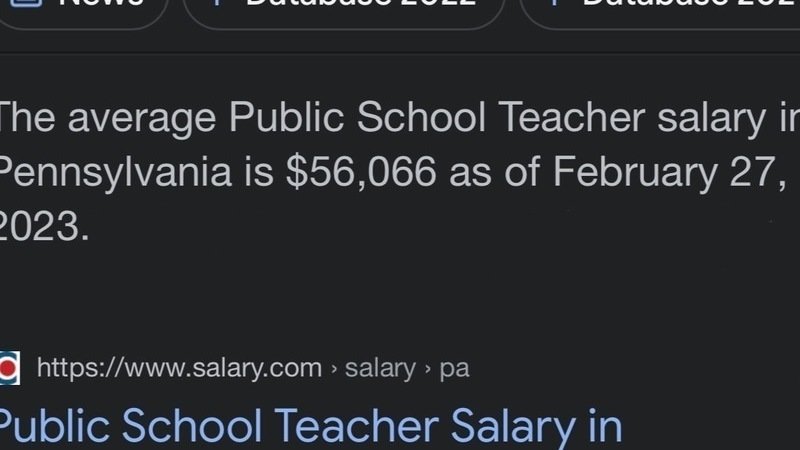Click the breadcrumb chevron just before "pa"
800x450 pixels.
tap(427, 369)
